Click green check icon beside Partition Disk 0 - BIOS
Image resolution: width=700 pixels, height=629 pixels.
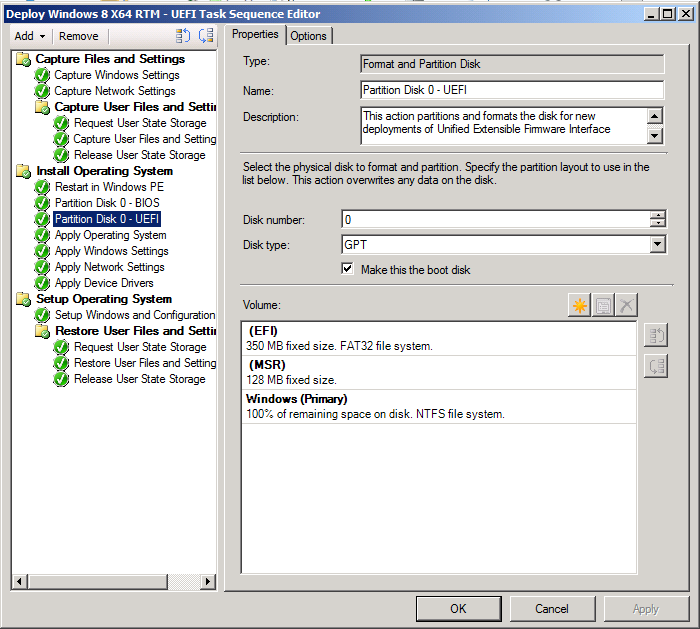(42, 203)
